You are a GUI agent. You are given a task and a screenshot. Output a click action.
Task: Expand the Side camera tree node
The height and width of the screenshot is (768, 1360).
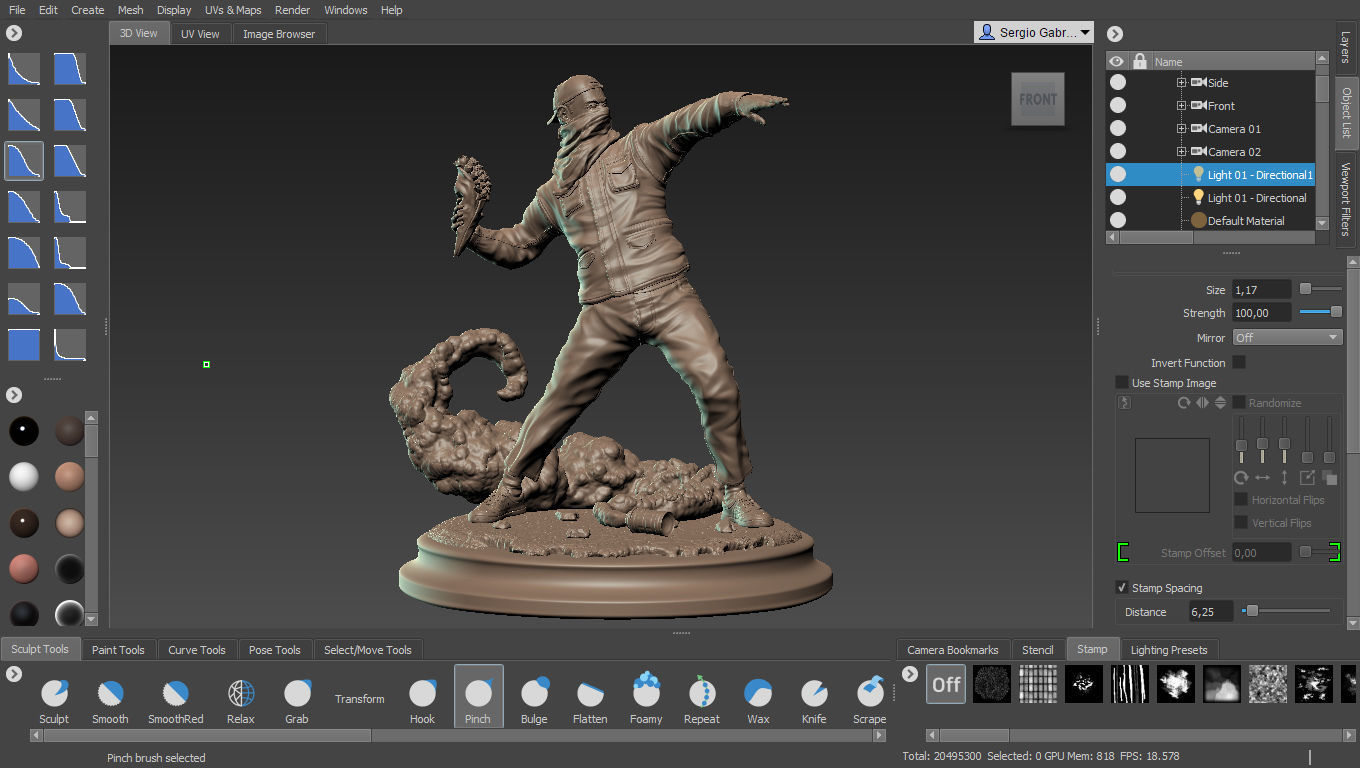(x=1181, y=82)
